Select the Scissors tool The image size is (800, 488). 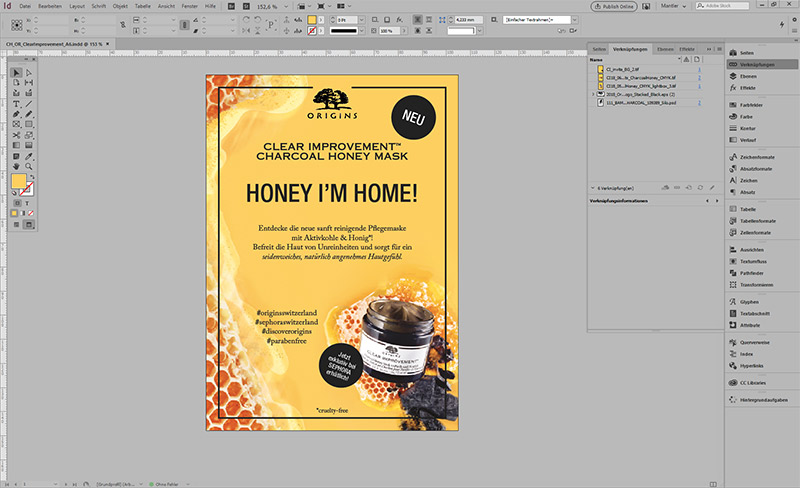16,135
